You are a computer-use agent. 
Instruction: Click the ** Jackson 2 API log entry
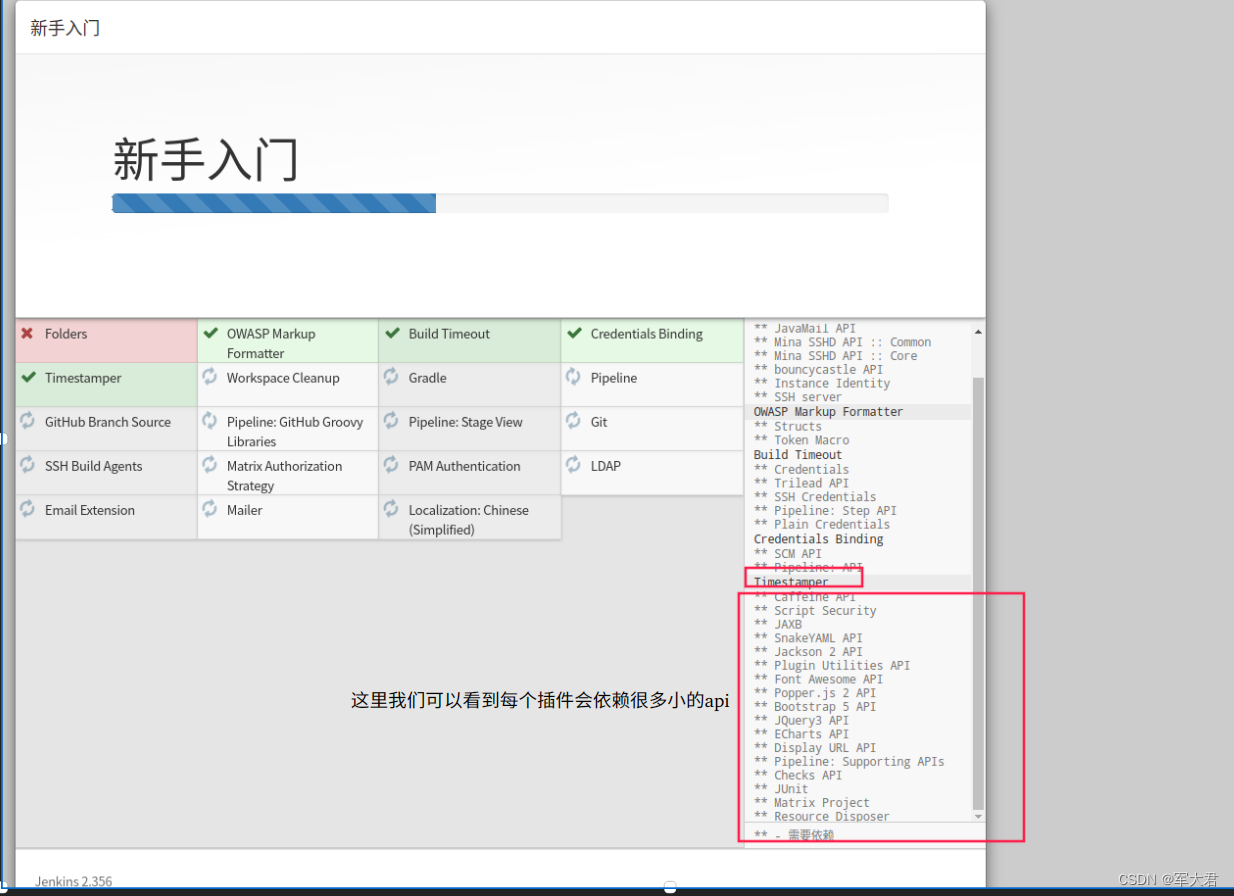tap(808, 652)
